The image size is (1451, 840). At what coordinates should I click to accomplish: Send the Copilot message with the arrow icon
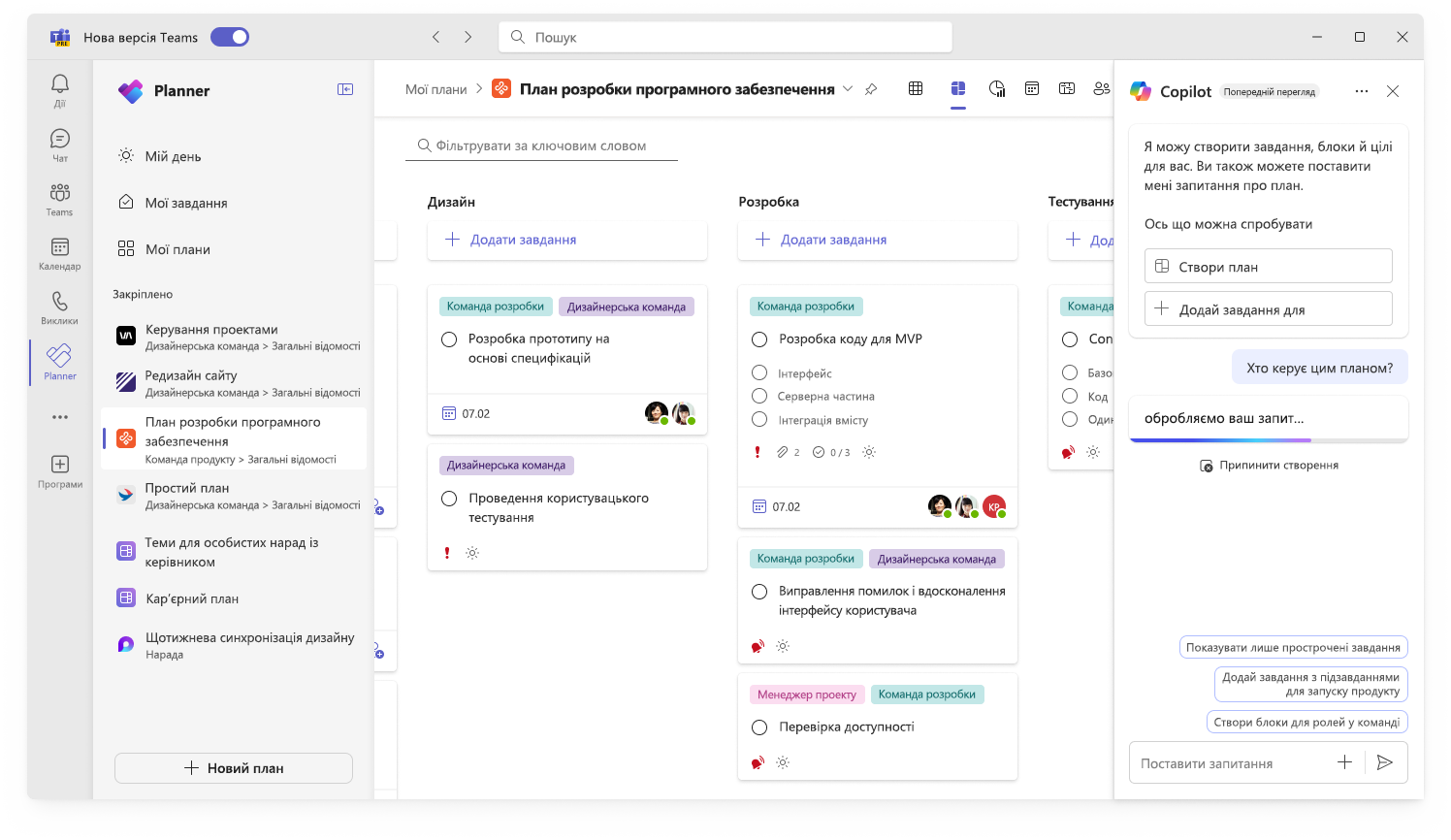click(x=1385, y=762)
